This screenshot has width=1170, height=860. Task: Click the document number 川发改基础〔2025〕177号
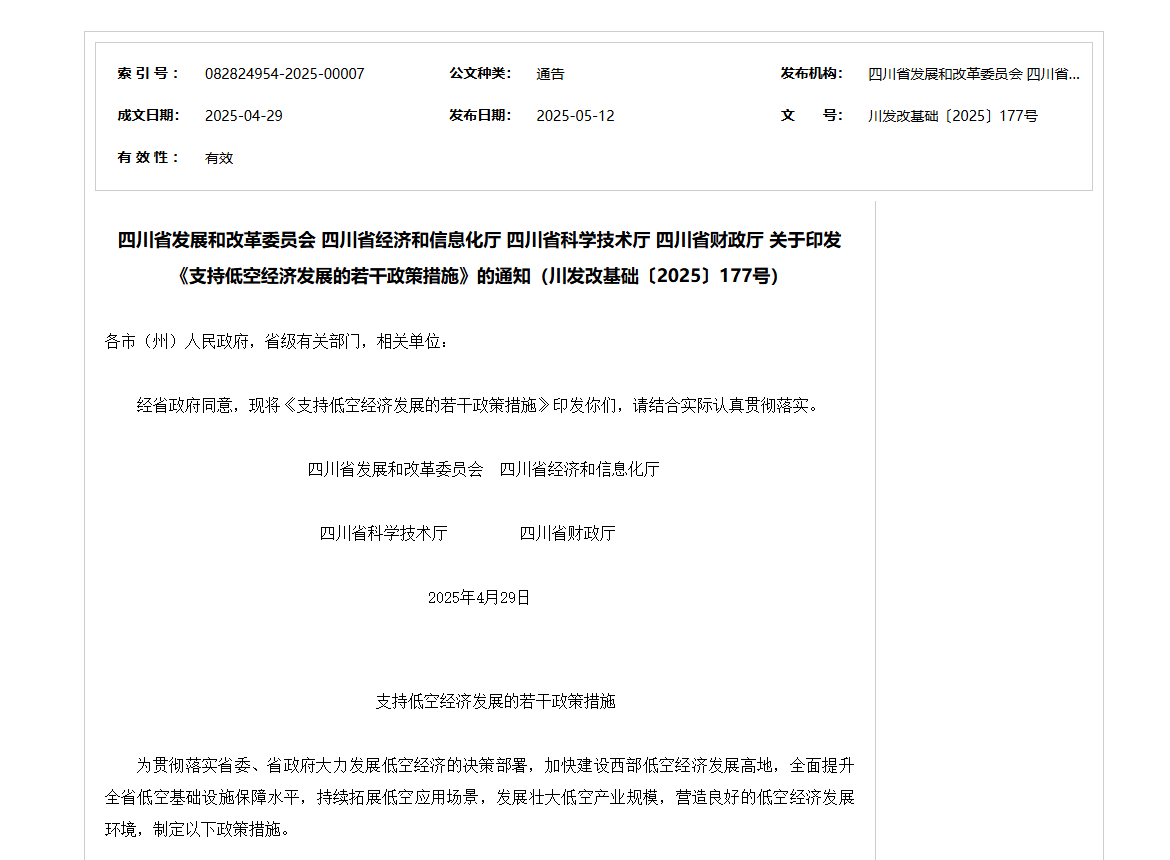point(952,116)
